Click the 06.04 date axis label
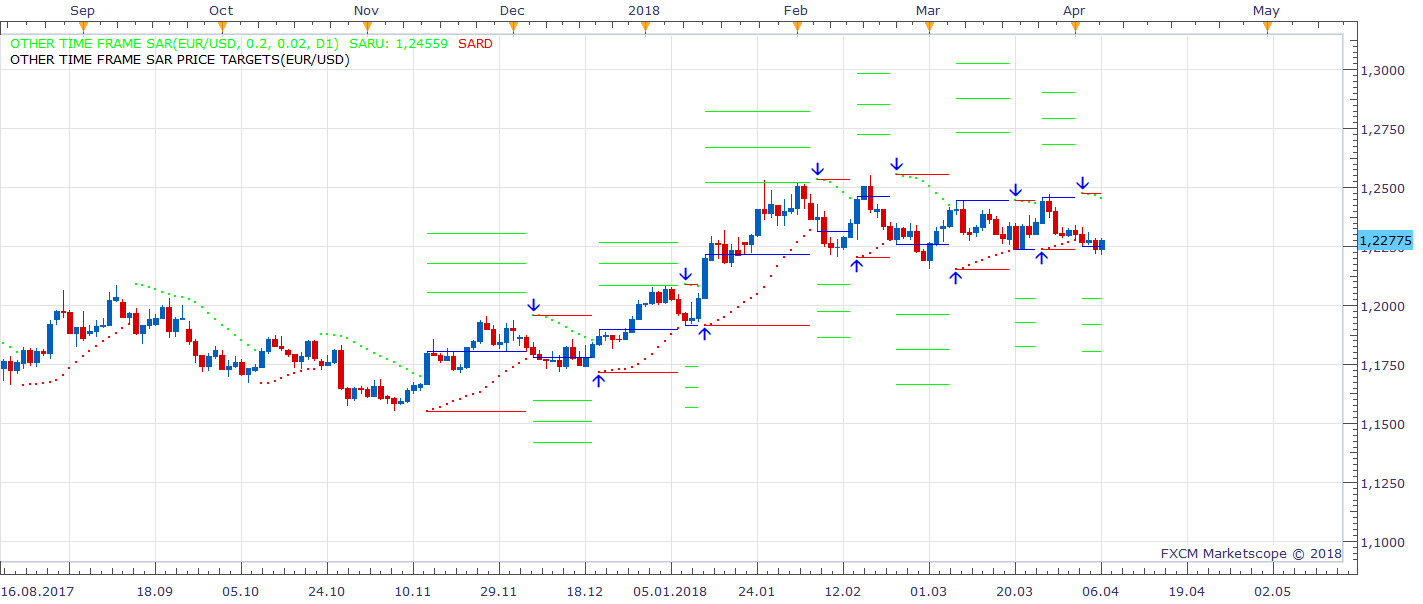 (1101, 591)
